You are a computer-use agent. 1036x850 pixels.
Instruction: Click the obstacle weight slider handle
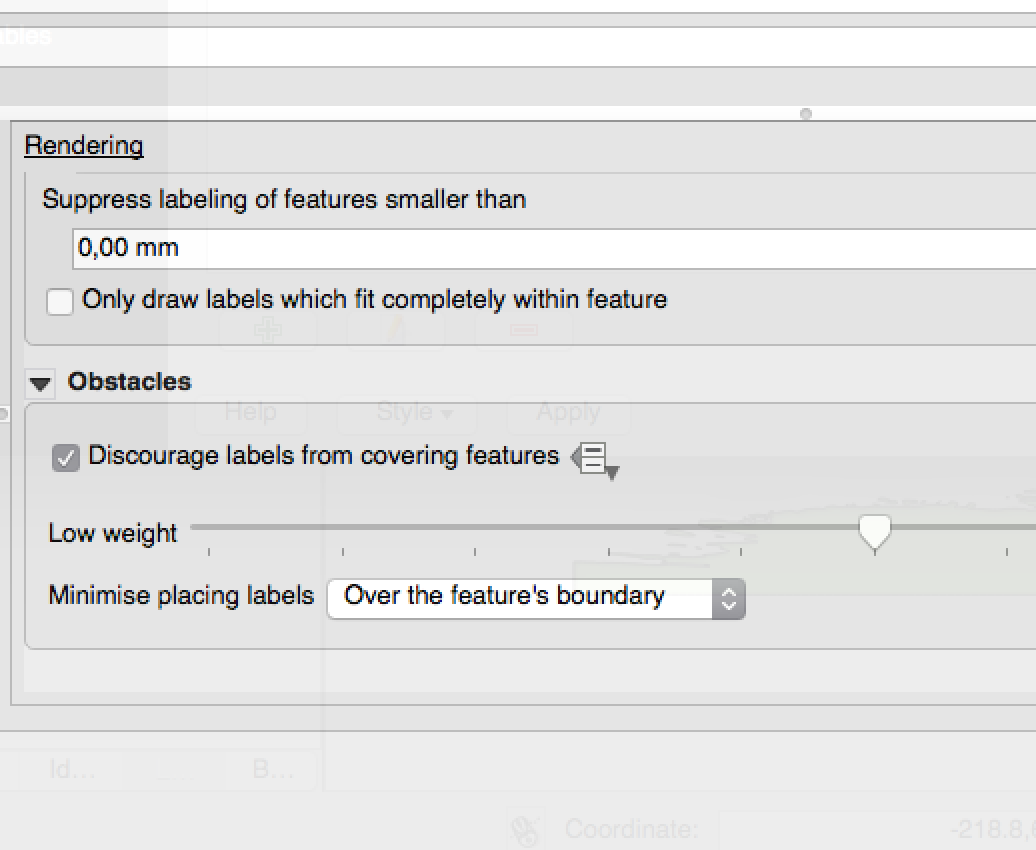[x=875, y=531]
